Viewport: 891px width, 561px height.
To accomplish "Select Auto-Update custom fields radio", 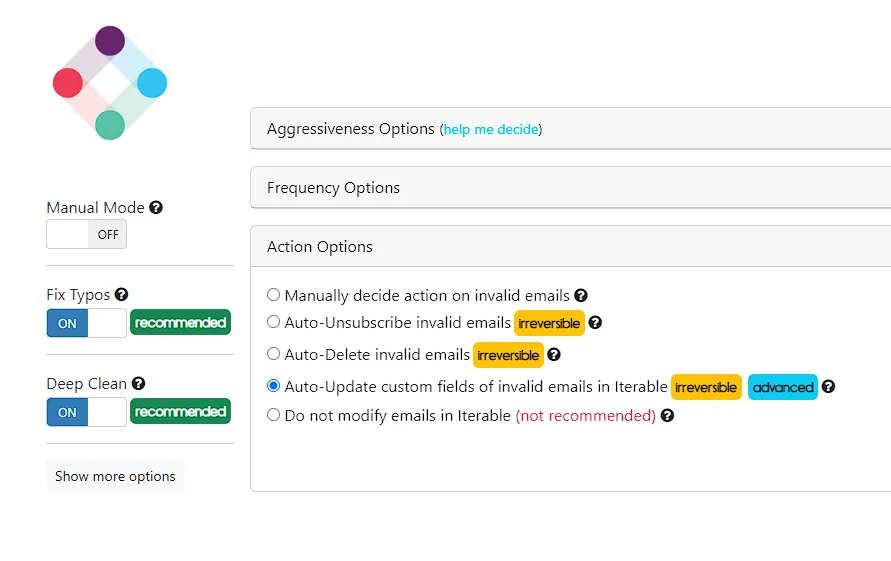I will (273, 385).
